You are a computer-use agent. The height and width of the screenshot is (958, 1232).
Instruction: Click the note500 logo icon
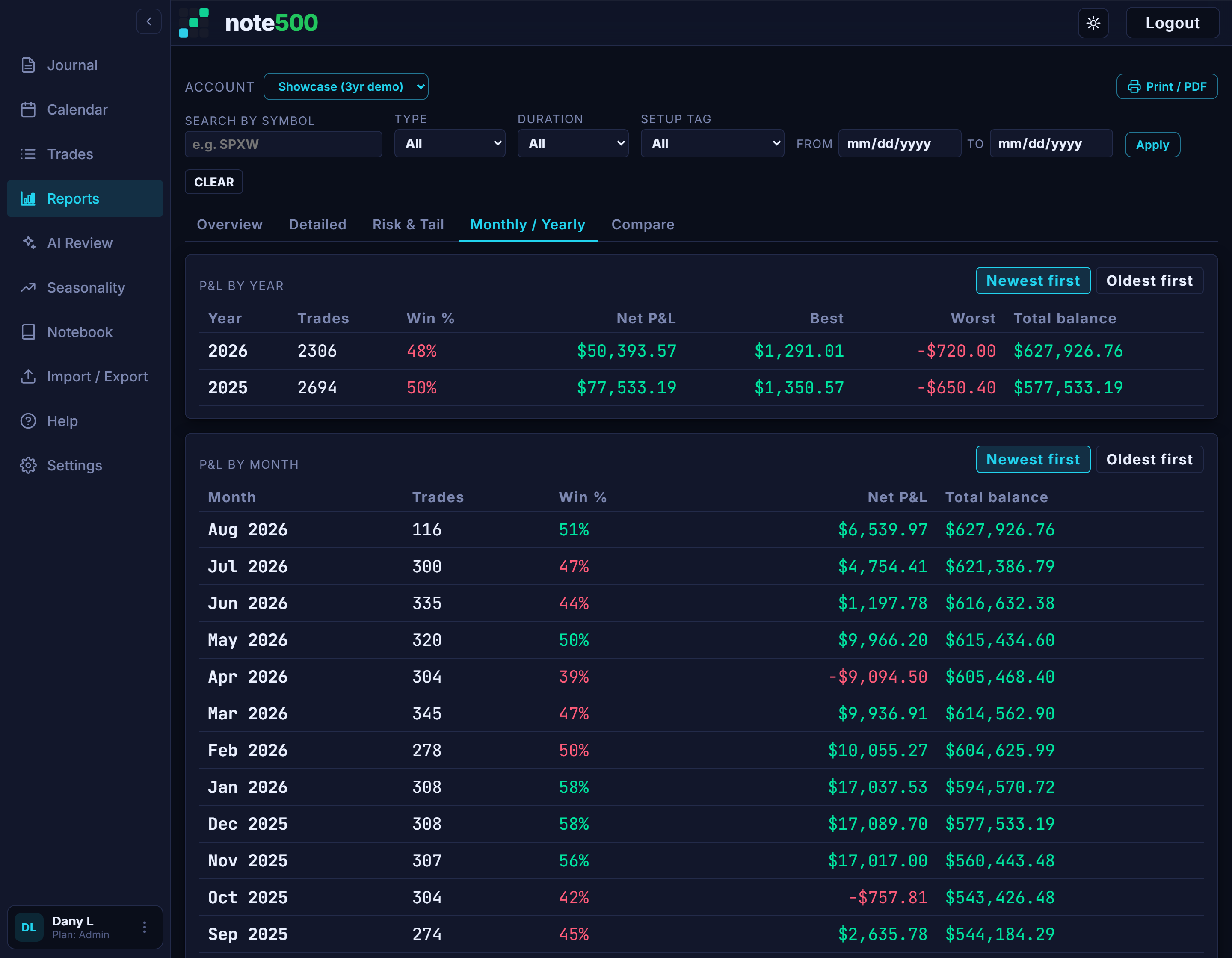pos(194,23)
